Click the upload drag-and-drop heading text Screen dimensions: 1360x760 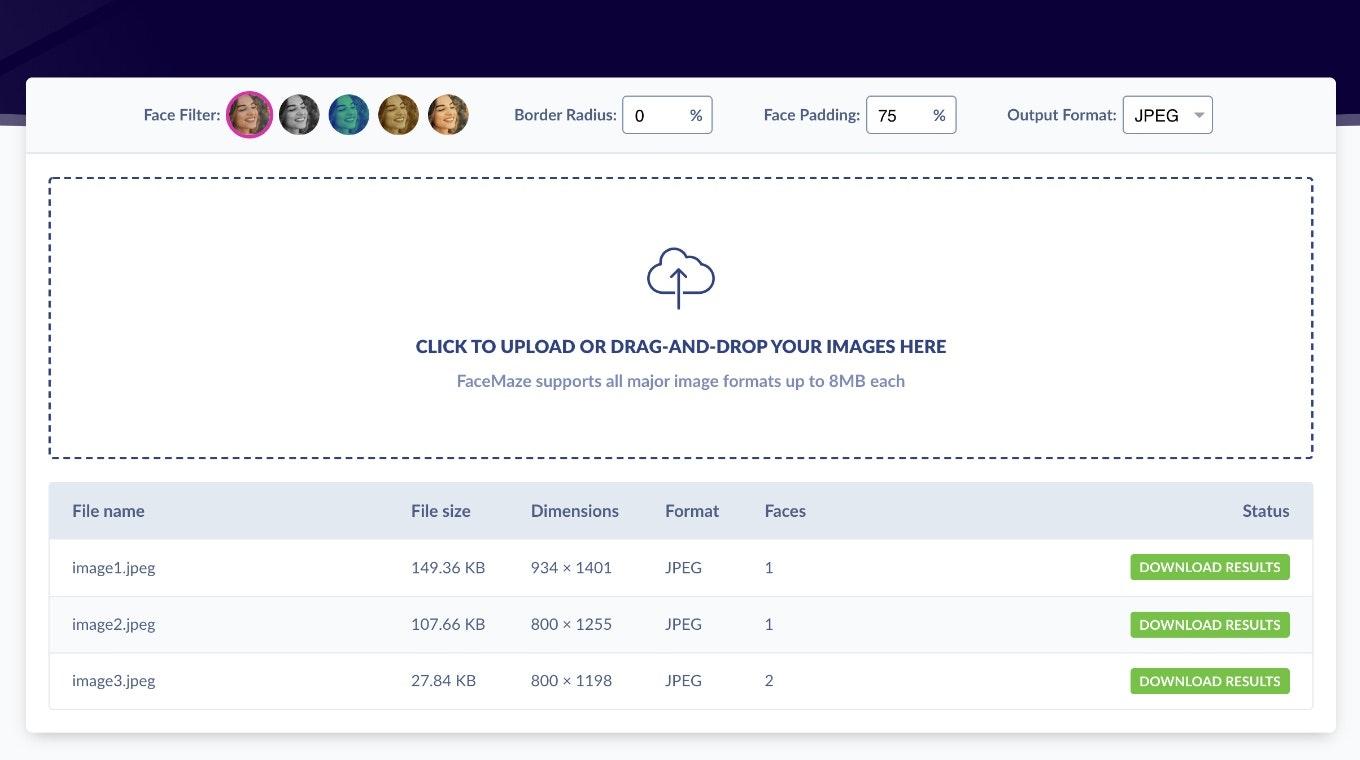coord(680,347)
